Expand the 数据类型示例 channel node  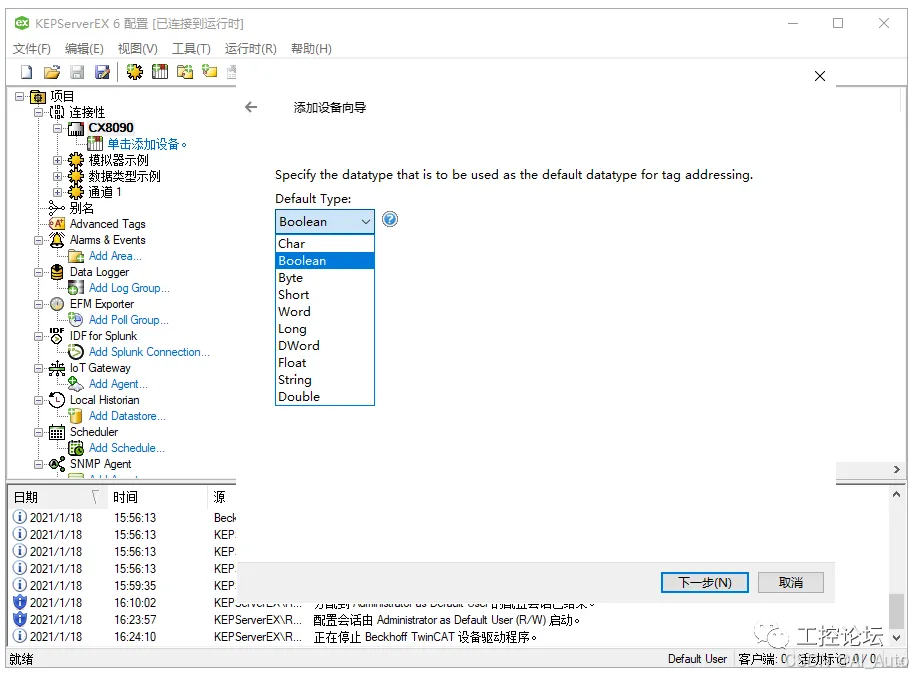click(58, 176)
